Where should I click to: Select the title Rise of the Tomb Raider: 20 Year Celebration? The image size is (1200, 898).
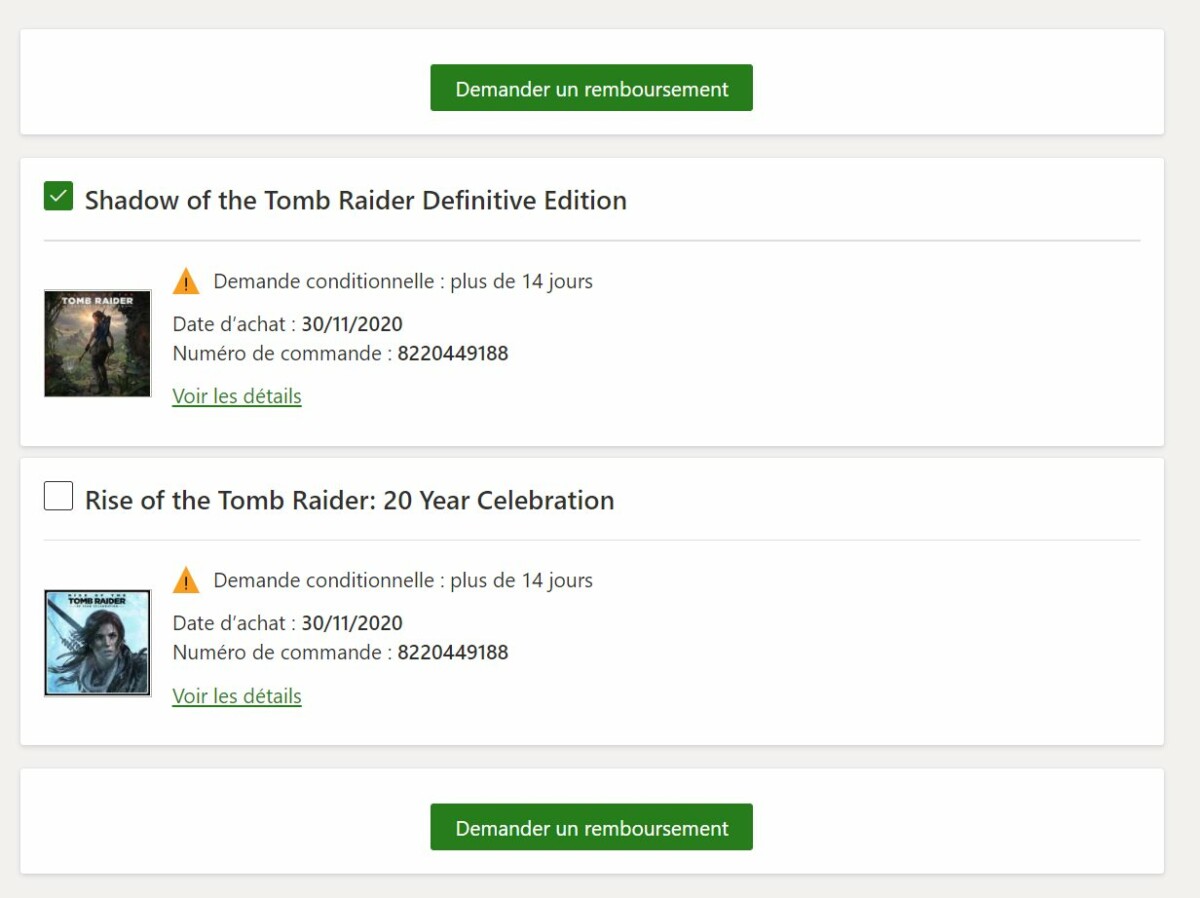[x=349, y=500]
